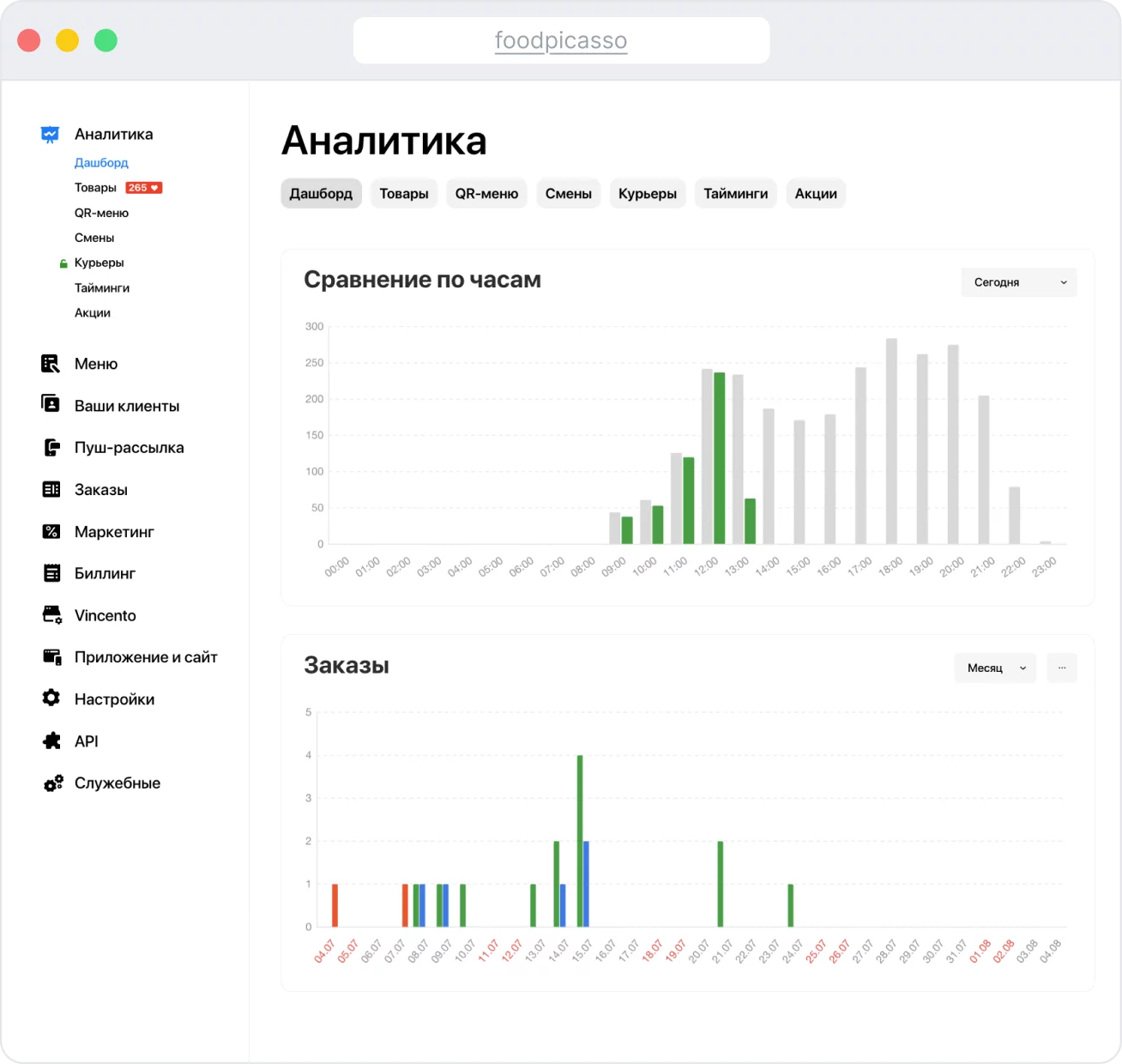The height and width of the screenshot is (1064, 1122).
Task: Click the Маркетинг percent icon
Action: tap(51, 531)
